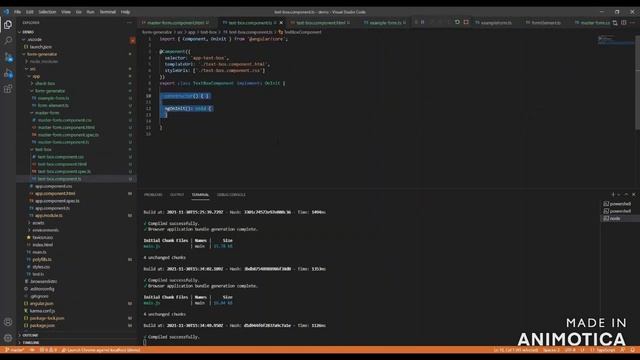
Task: Open the Edit menu
Action: (29, 12)
